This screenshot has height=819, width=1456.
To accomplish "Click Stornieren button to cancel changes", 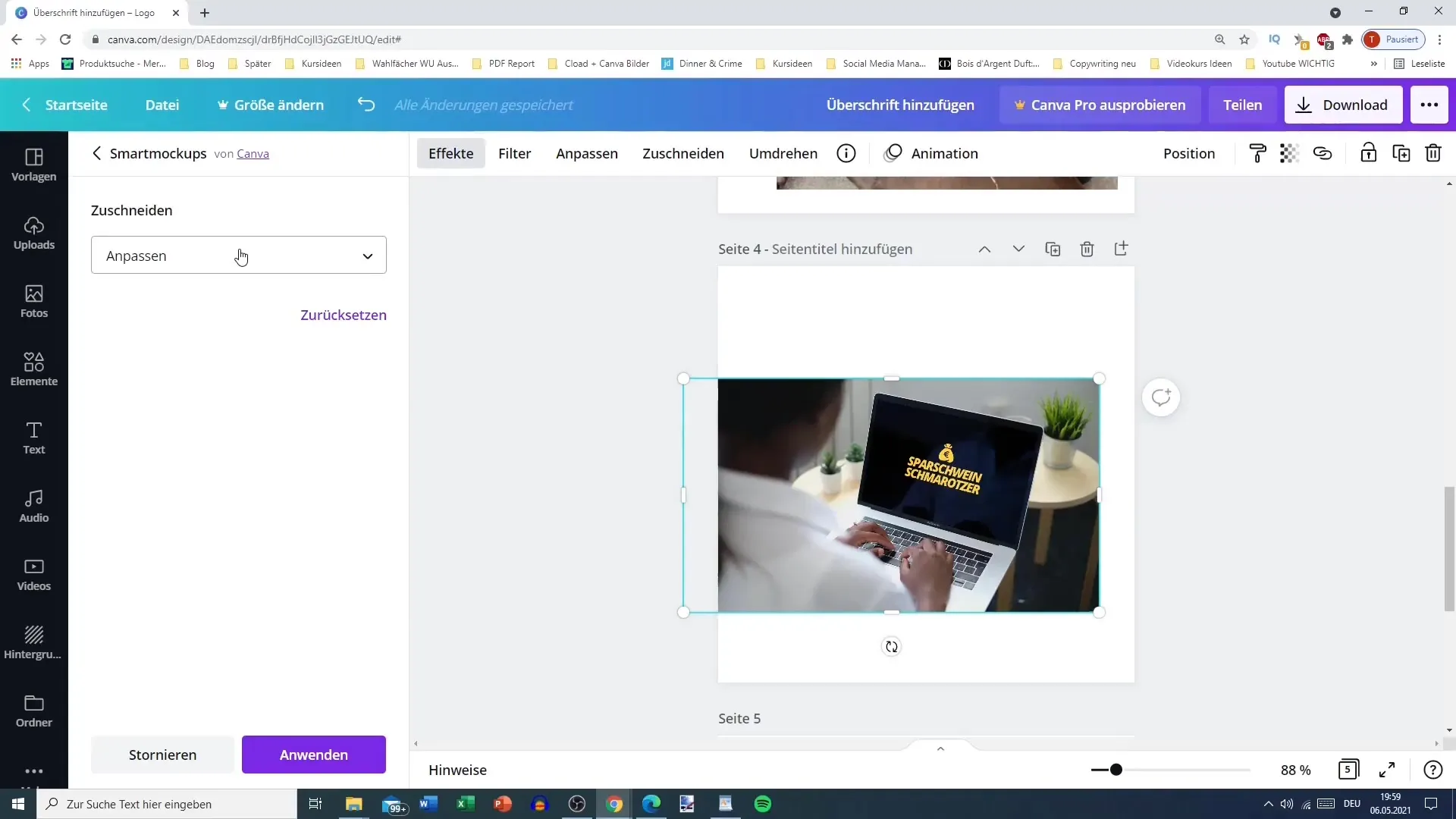I will (x=162, y=754).
